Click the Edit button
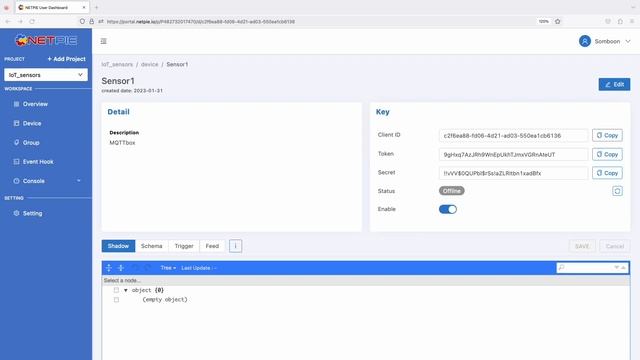Image resolution: width=640 pixels, height=360 pixels. click(614, 84)
